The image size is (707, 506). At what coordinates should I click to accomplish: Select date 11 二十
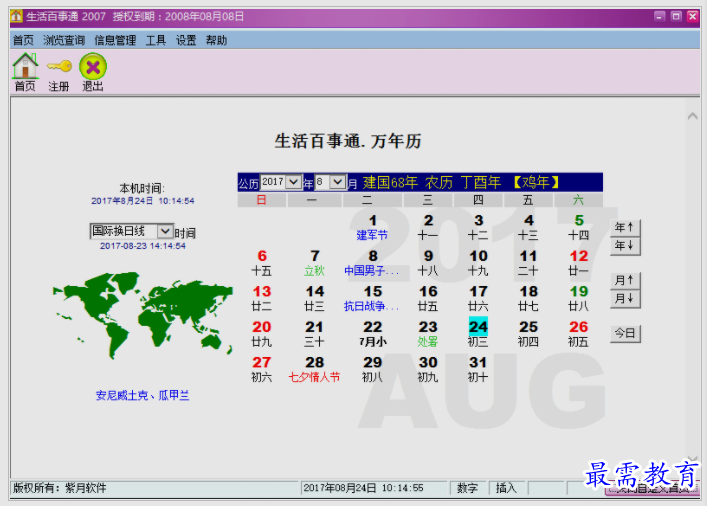(x=528, y=262)
